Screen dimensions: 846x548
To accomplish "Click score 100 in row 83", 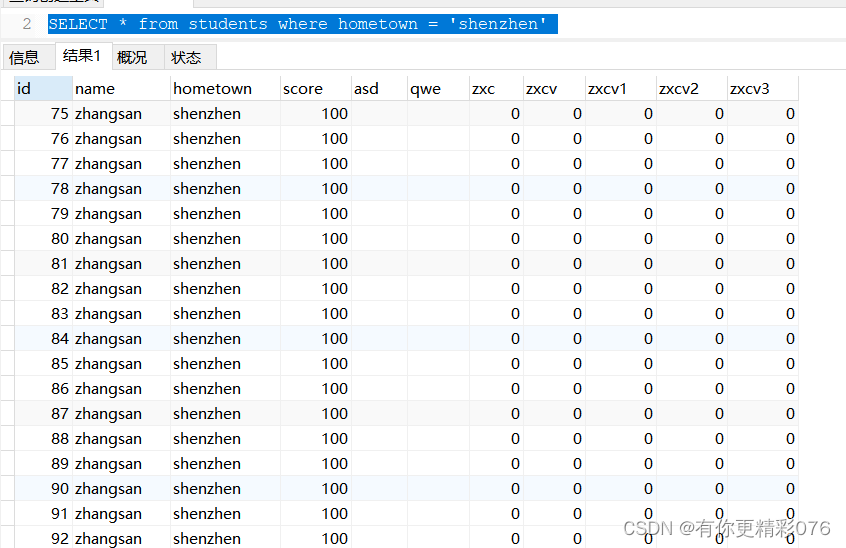I will [316, 313].
